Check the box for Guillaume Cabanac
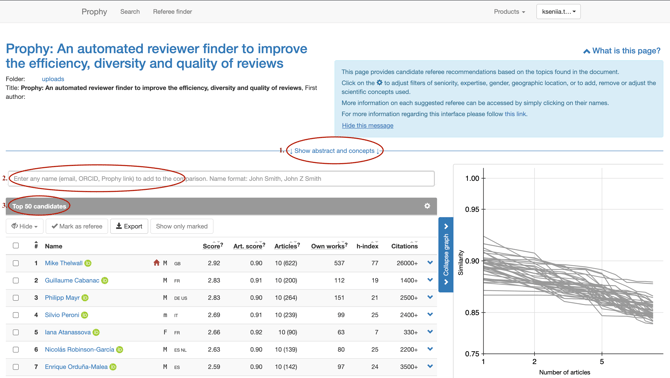The width and height of the screenshot is (670, 378). pyautogui.click(x=16, y=281)
